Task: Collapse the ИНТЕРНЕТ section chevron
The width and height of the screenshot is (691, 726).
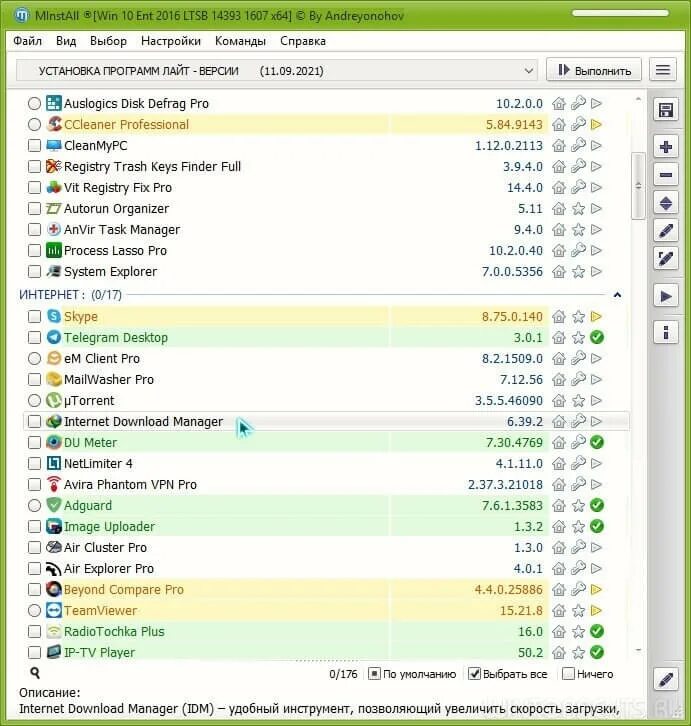Action: click(617, 294)
